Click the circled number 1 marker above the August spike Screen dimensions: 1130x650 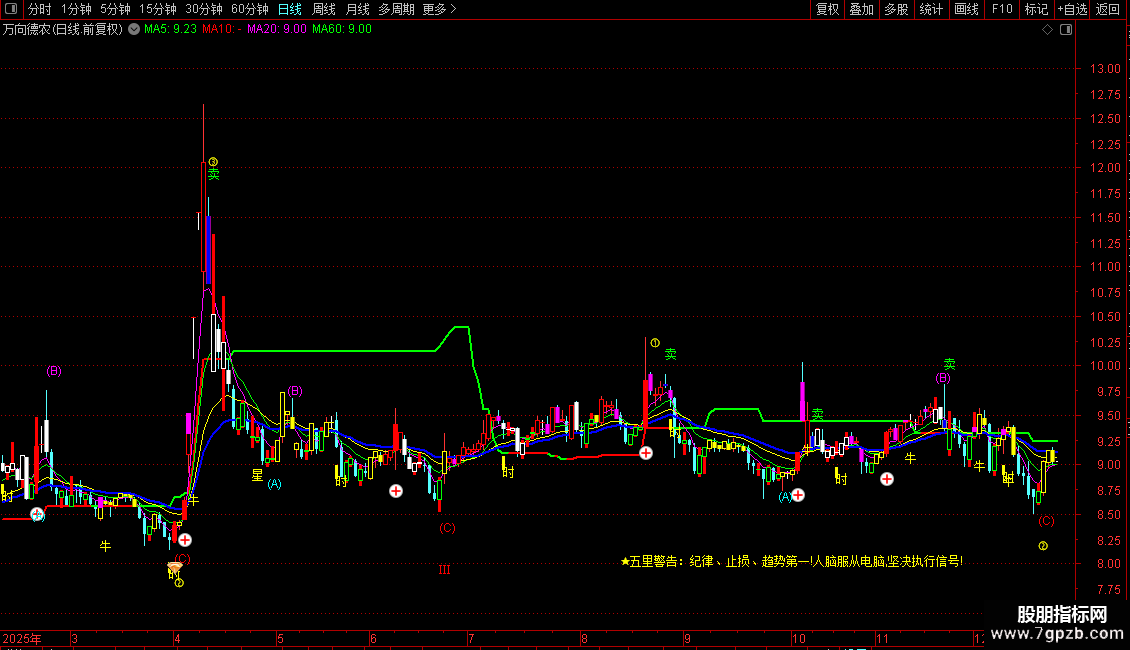[x=655, y=343]
